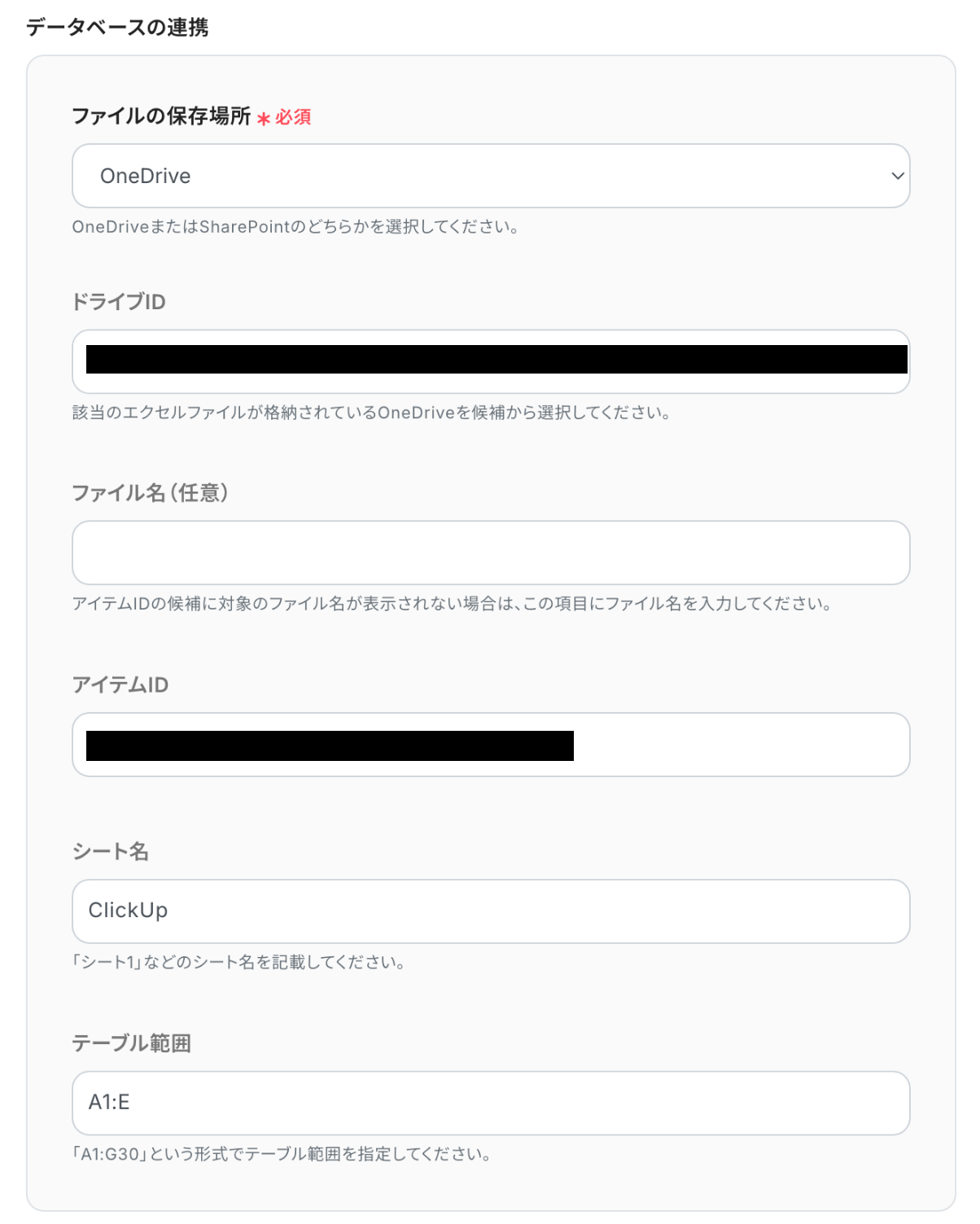
Task: Click the テーブル範囲 label
Action: coord(132,1043)
